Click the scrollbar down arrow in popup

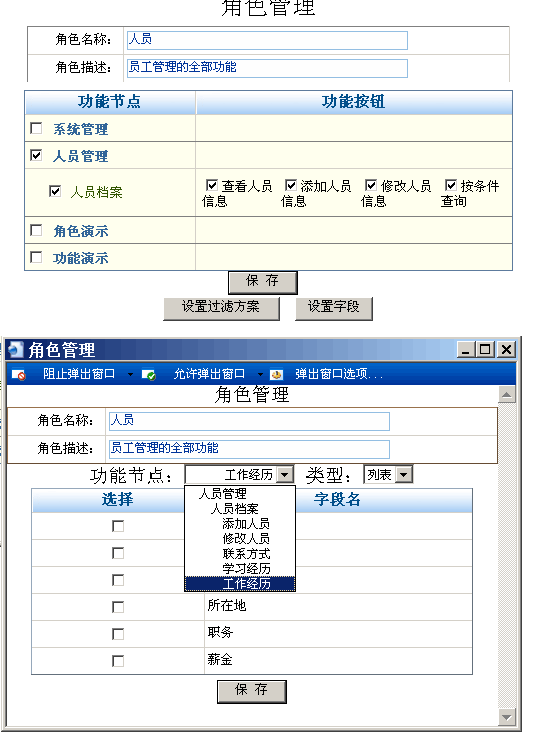point(507,718)
